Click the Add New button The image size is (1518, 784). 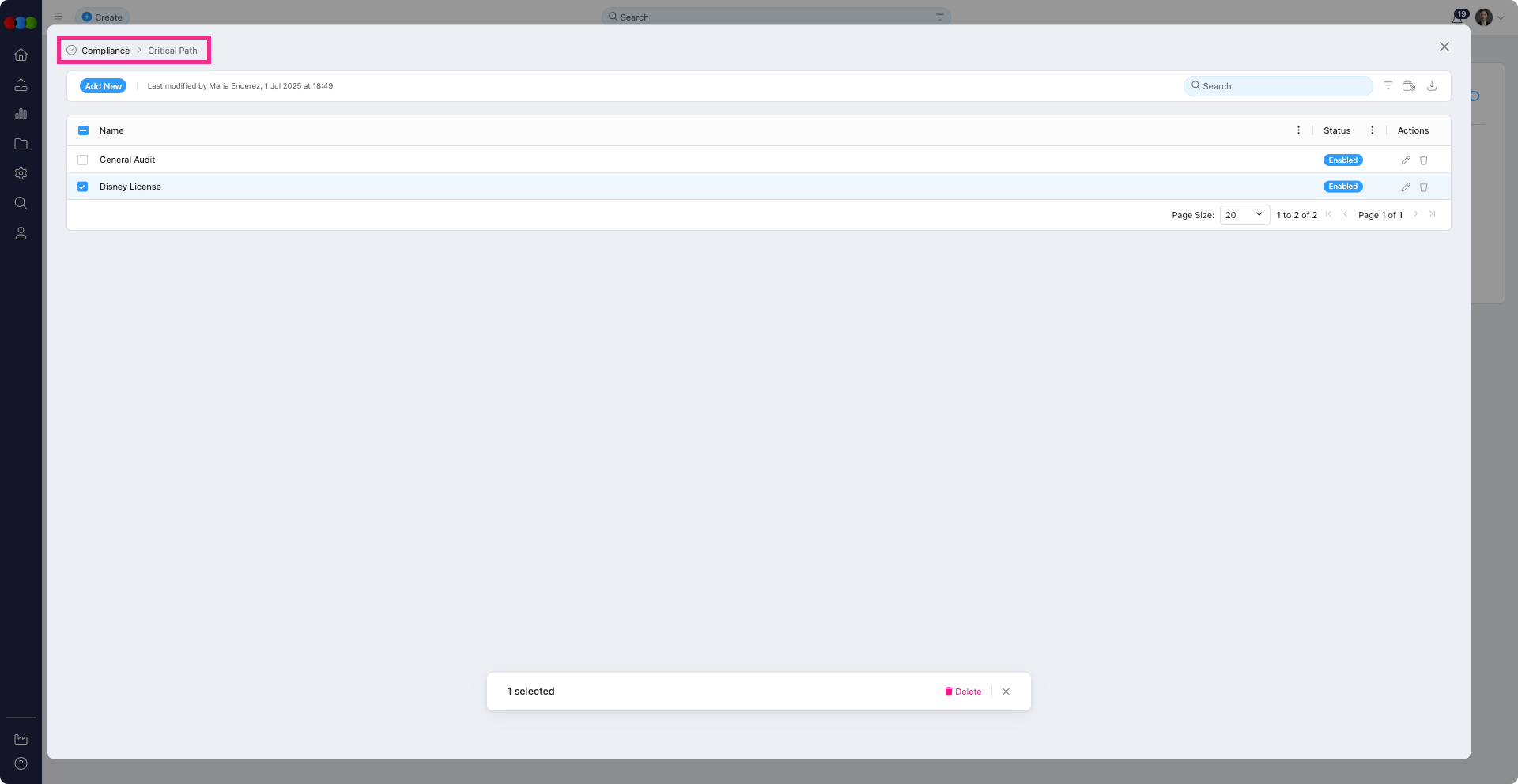point(103,86)
